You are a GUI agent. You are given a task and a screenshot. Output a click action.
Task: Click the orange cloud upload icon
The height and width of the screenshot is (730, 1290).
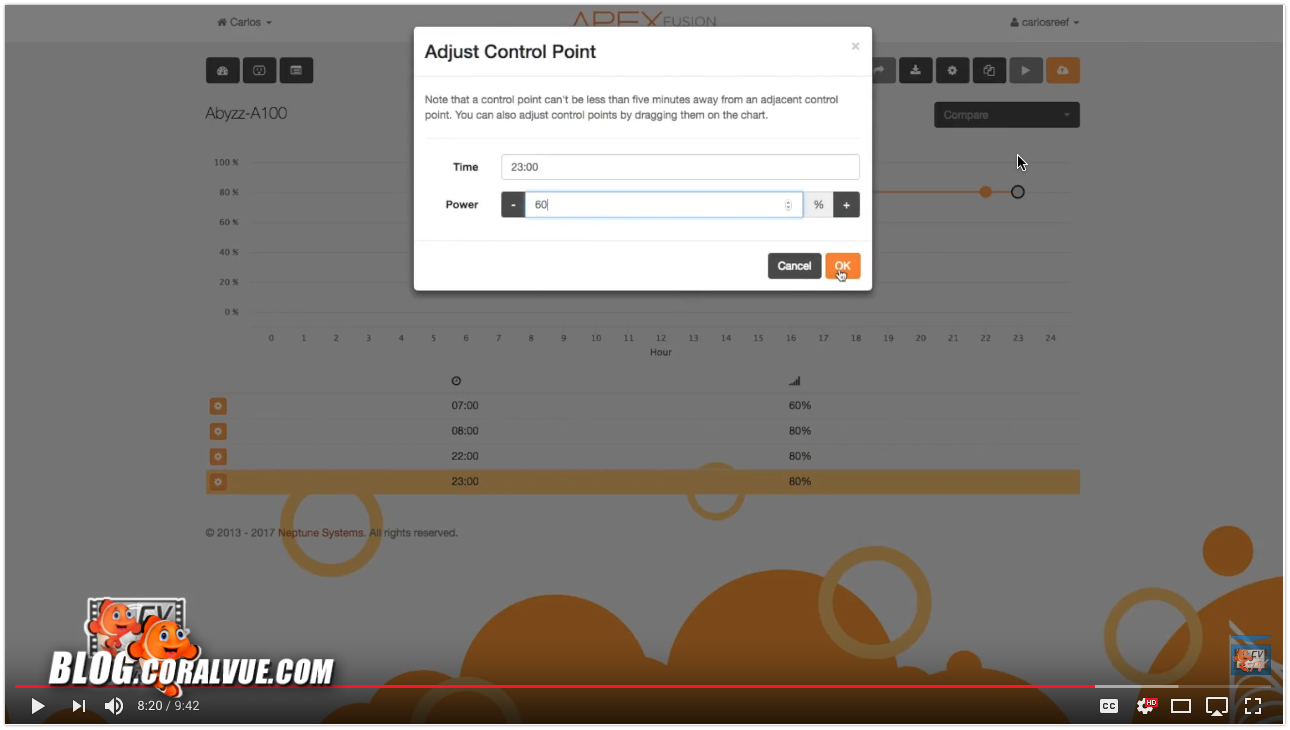pos(1062,70)
